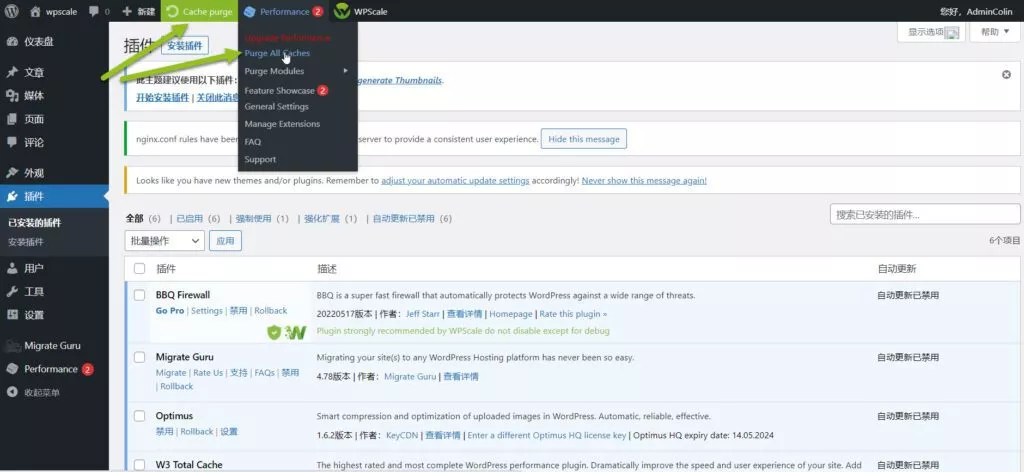Open Manage Extensions menu item
Image resolution: width=1024 pixels, height=472 pixels.
point(282,124)
